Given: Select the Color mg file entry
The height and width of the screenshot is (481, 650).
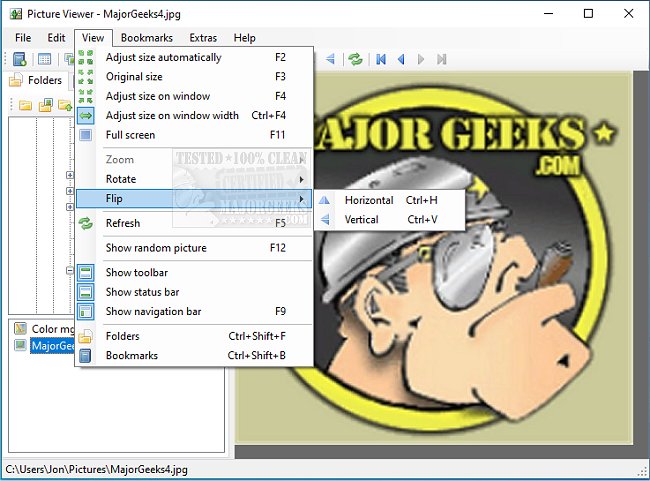Looking at the screenshot, I should pos(53,329).
